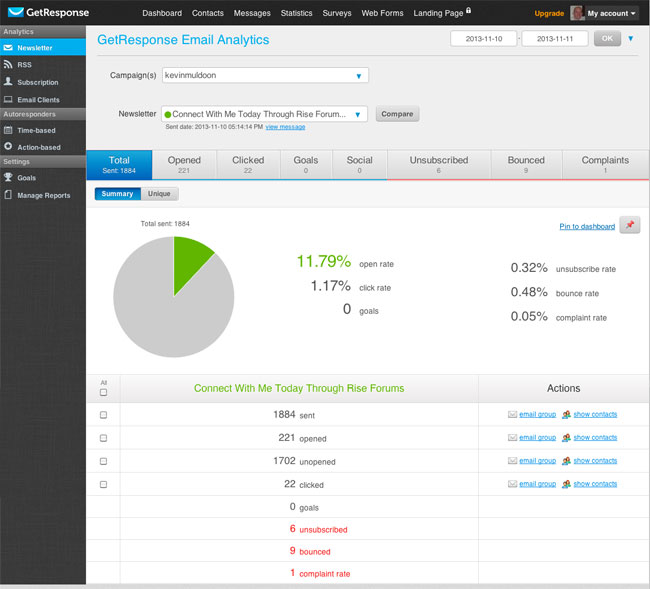Click email group link in opened row

538,437
